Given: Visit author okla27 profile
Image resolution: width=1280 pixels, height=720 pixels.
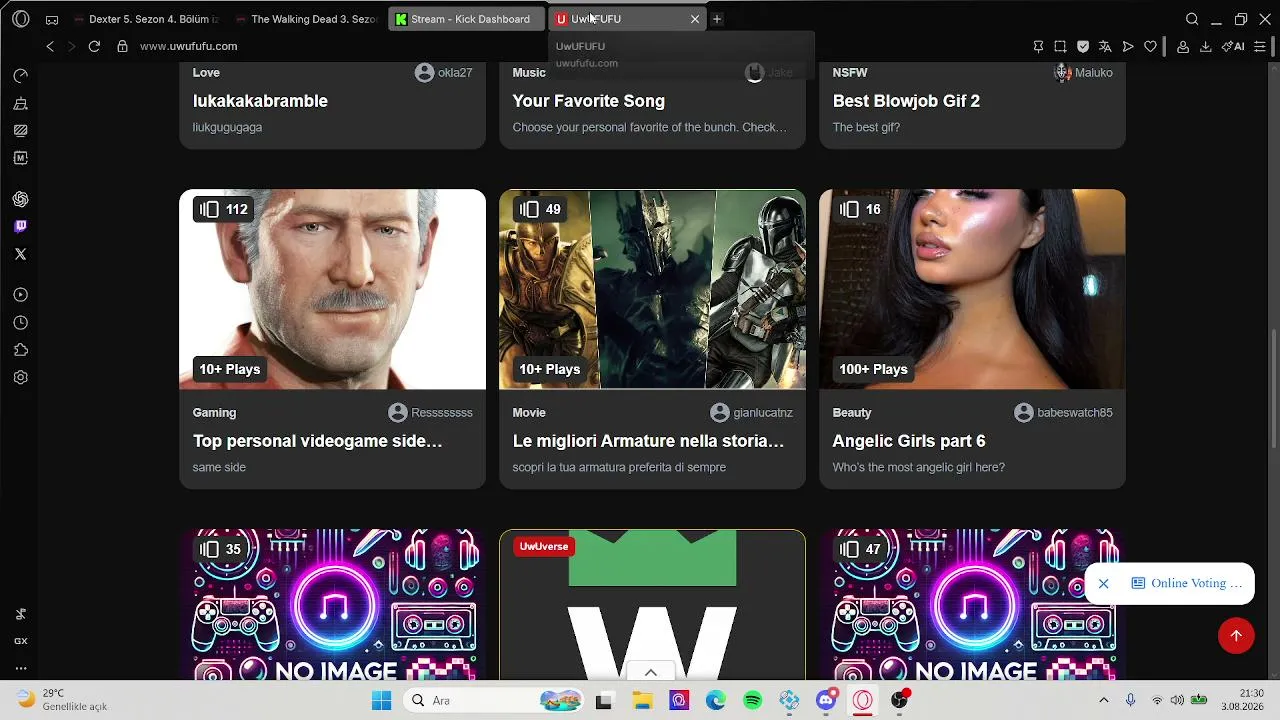Looking at the screenshot, I should click(444, 73).
